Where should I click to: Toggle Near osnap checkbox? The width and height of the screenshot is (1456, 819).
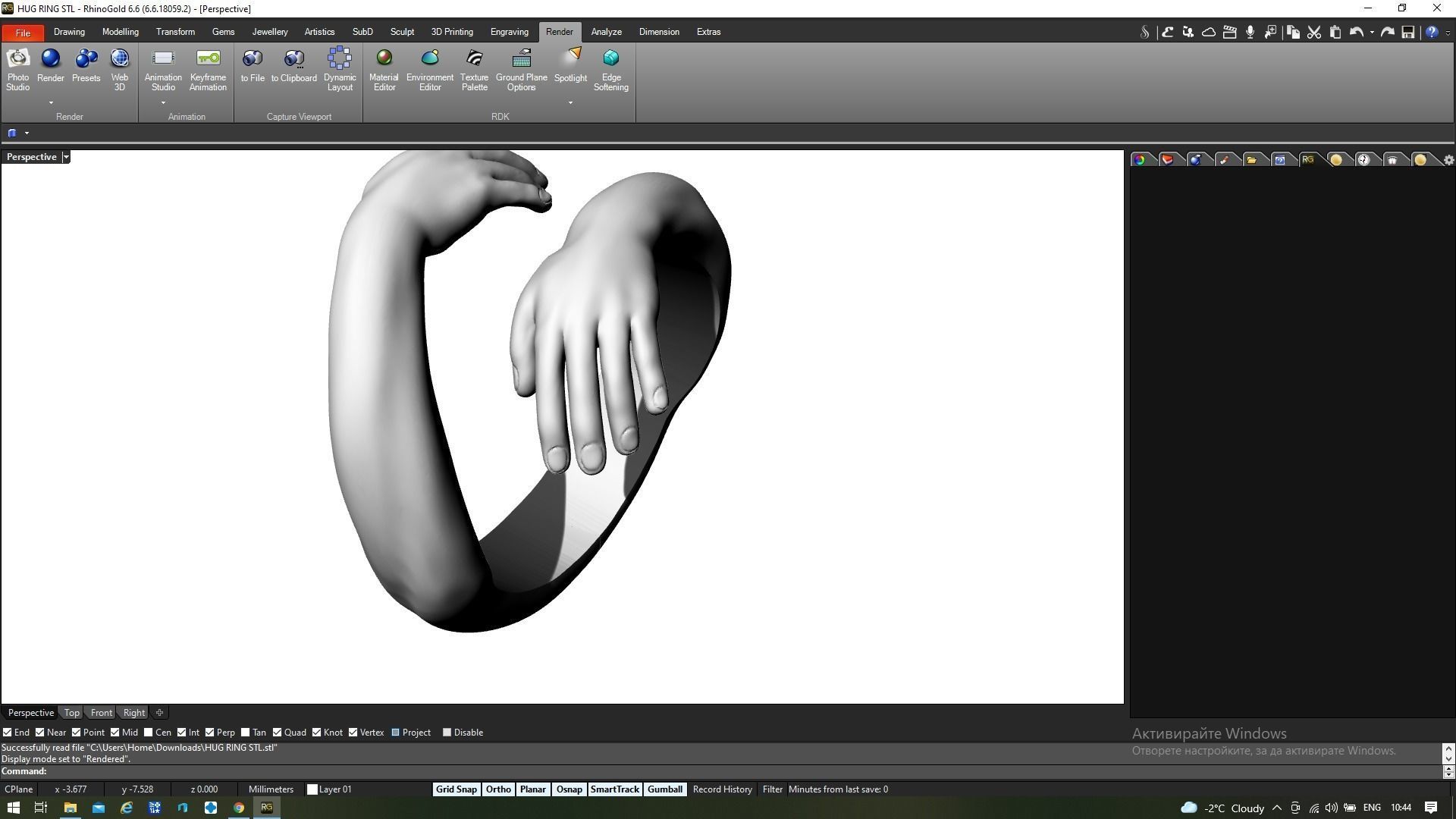[39, 733]
